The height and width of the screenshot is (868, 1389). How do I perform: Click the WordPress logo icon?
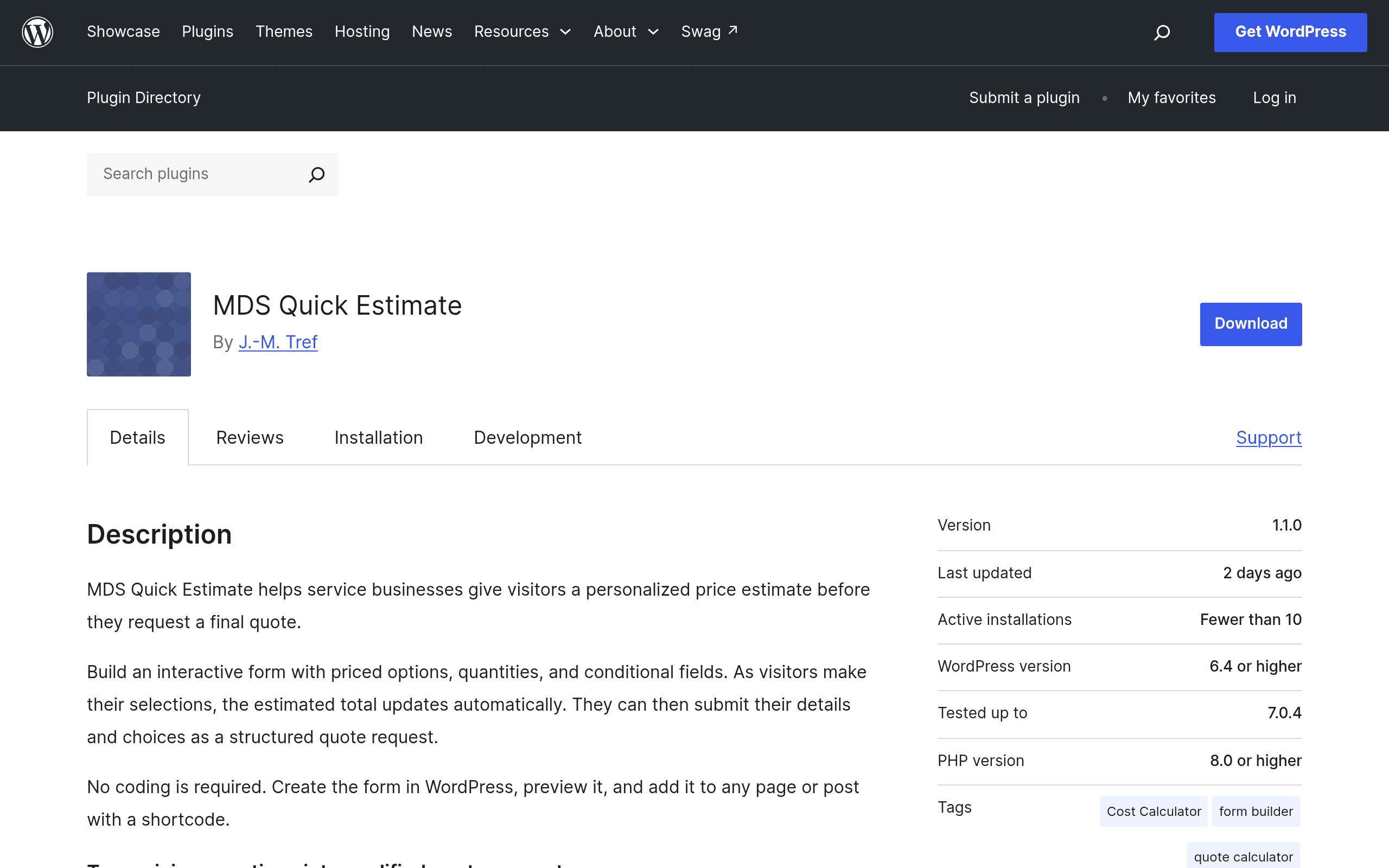[37, 32]
